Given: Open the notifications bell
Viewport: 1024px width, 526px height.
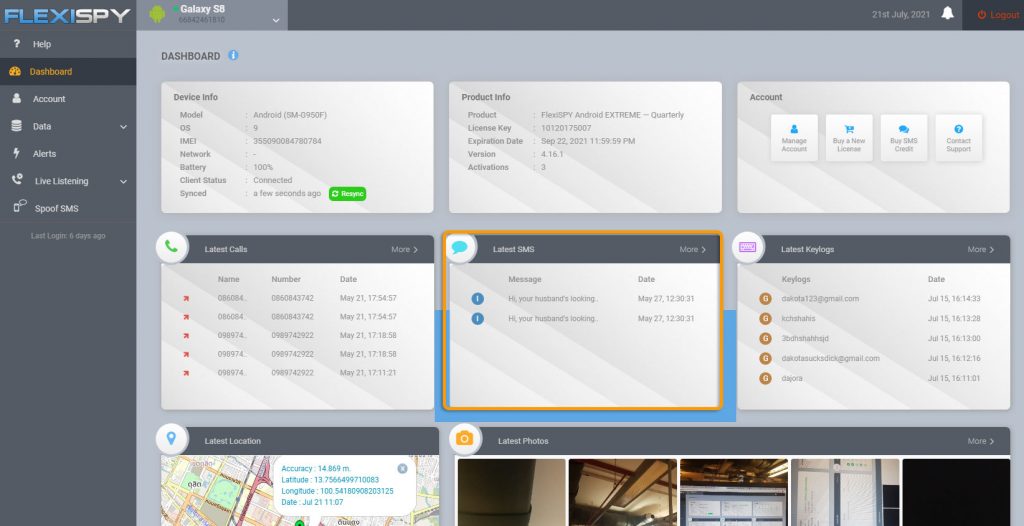Looking at the screenshot, I should (948, 14).
